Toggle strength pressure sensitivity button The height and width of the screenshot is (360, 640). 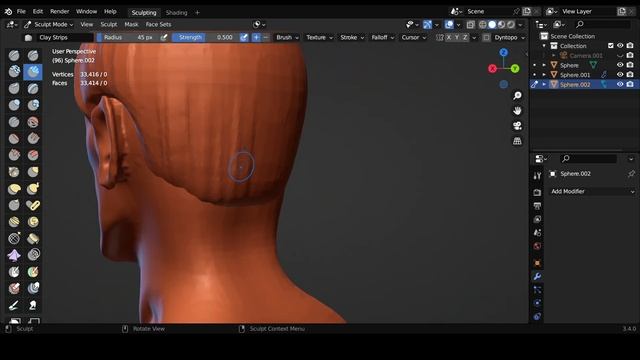(x=244, y=37)
